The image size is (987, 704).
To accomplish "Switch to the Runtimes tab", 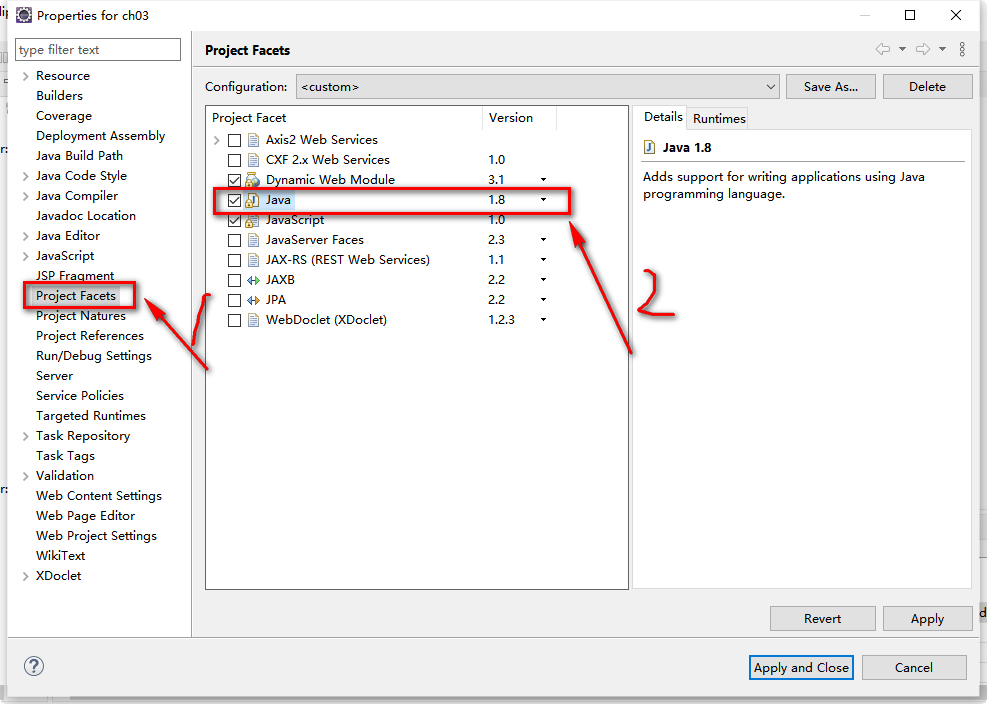I will pyautogui.click(x=717, y=118).
